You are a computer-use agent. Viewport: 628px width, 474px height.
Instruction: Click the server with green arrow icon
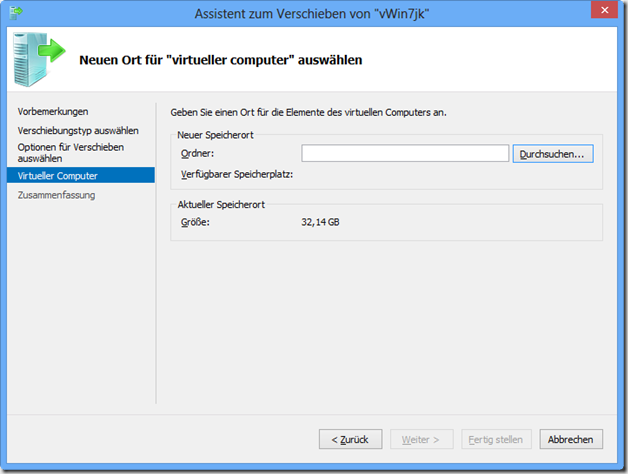pyautogui.click(x=39, y=59)
